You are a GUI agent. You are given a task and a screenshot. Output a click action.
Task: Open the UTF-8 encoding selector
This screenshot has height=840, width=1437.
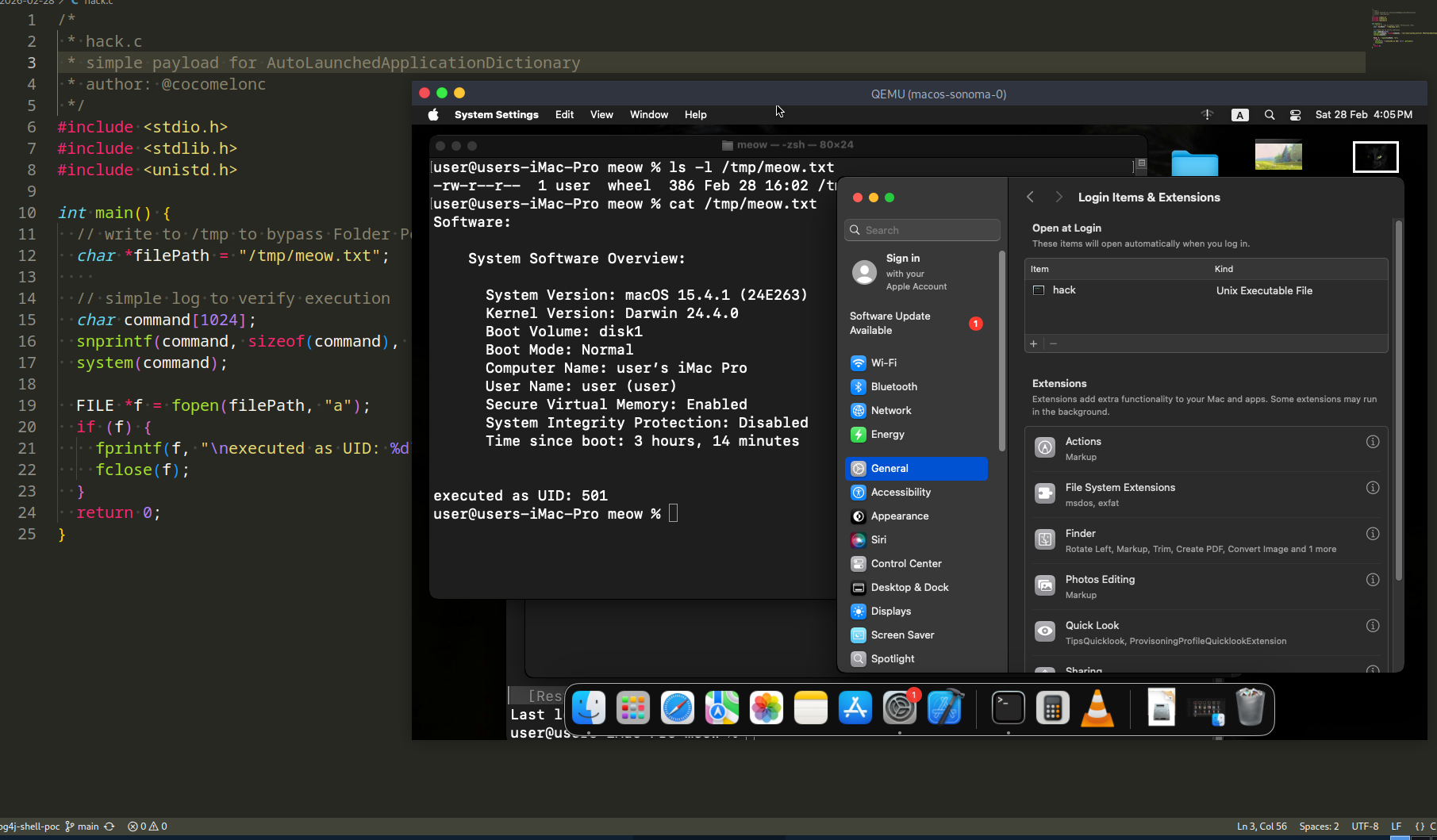(1365, 827)
